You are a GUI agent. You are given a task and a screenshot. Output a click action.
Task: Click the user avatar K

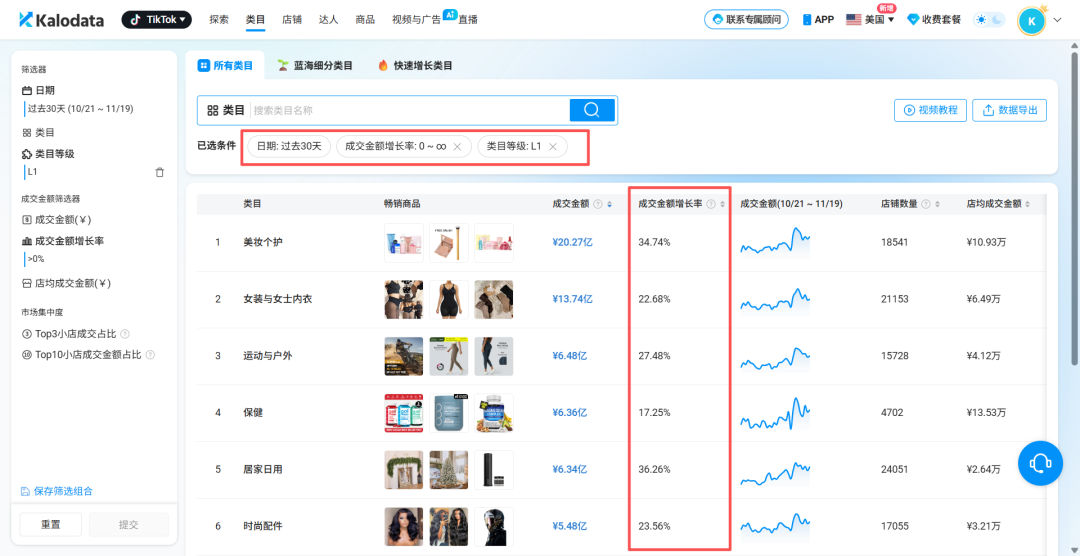1031,21
